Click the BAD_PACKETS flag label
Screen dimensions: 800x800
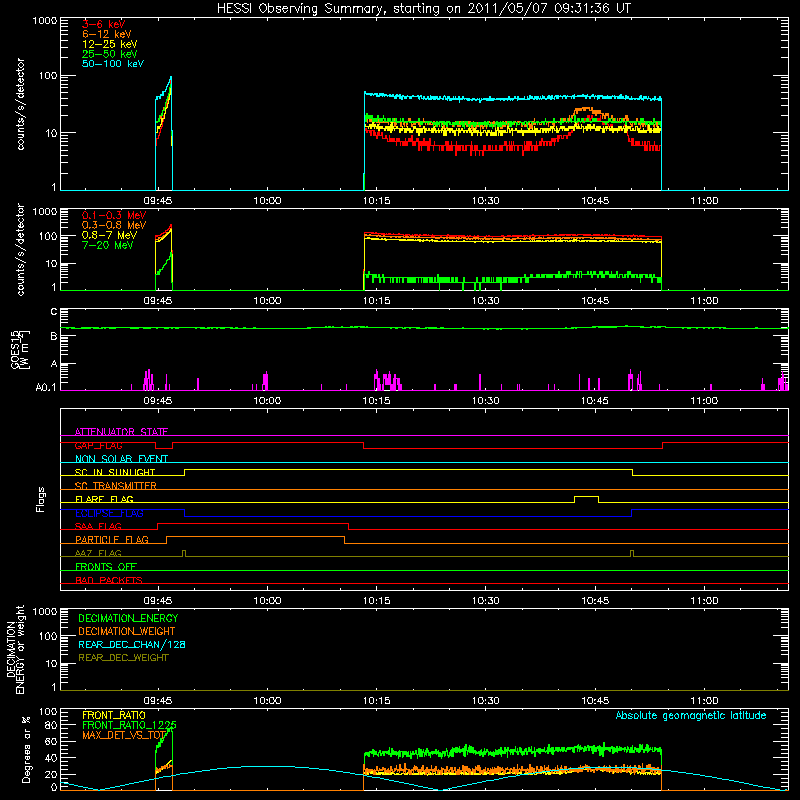click(109, 580)
